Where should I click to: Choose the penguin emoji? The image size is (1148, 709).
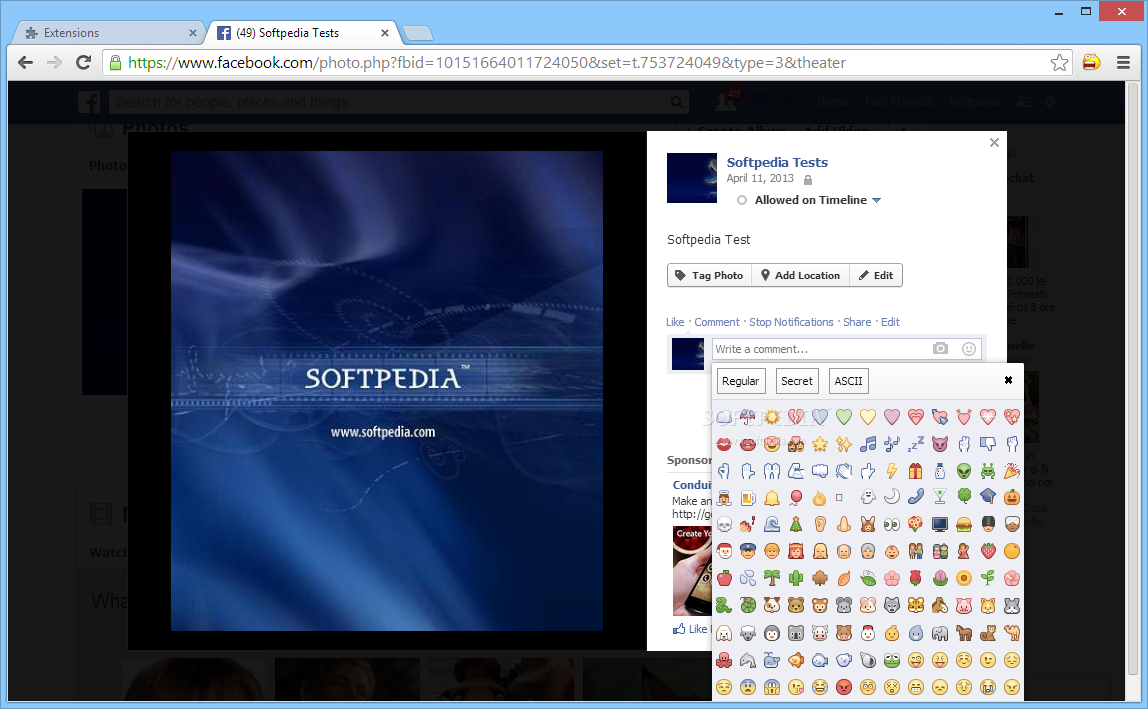click(x=772, y=633)
